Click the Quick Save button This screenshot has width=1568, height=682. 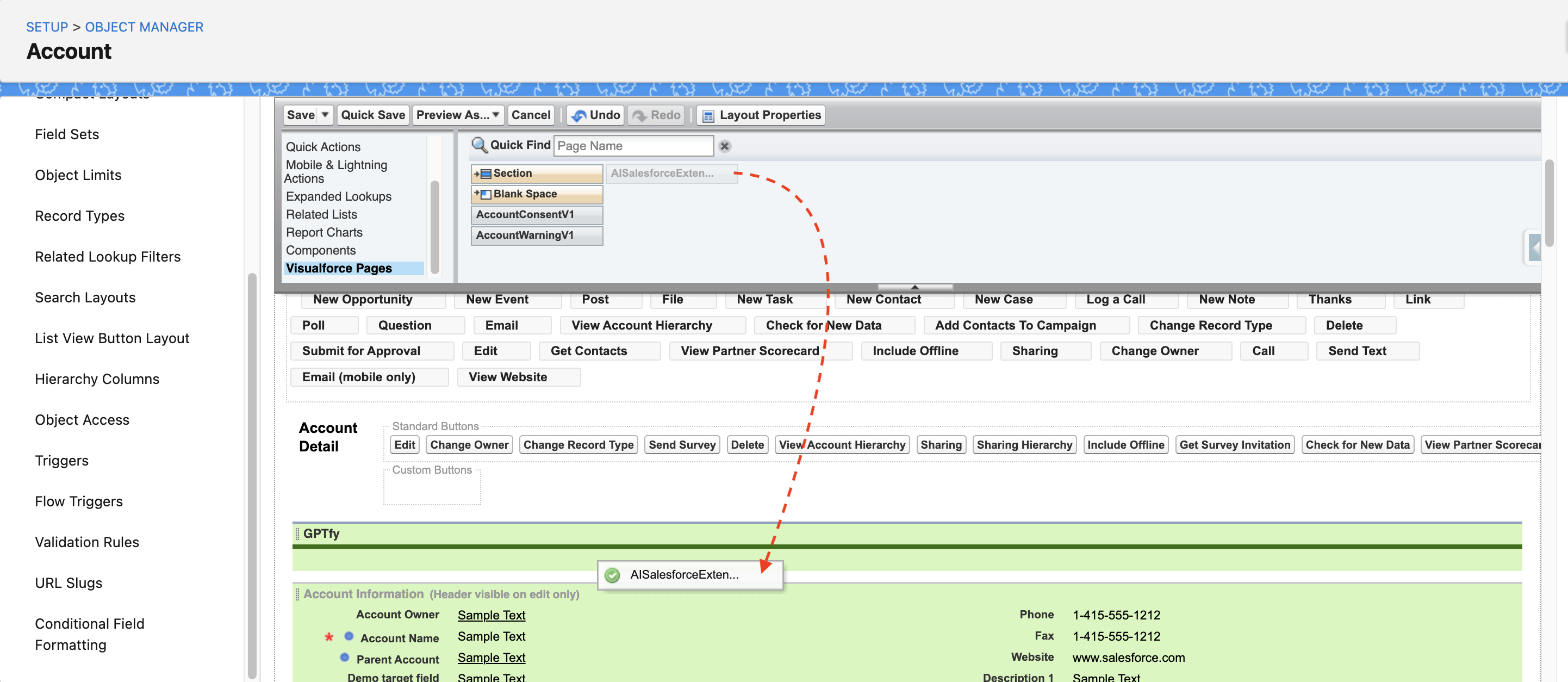372,115
